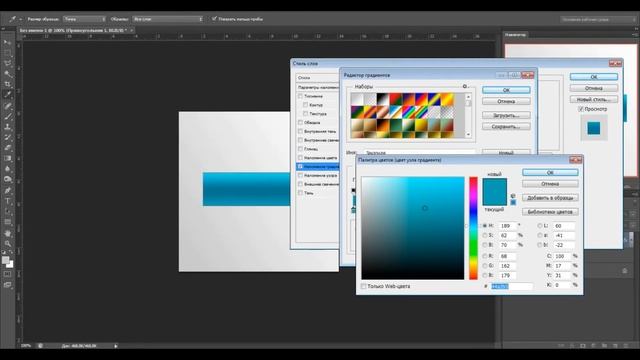Viewport: 640px width, 360px height.
Task: Select the Quick Selection tool
Action: (x=7, y=74)
